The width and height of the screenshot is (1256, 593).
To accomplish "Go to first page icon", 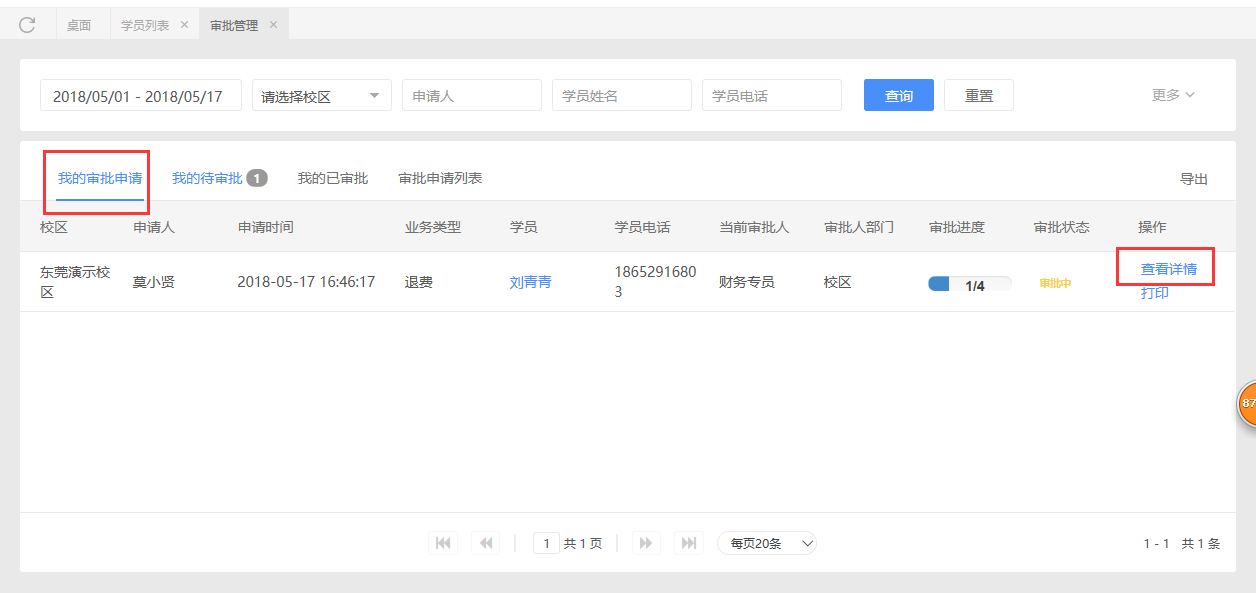I will tap(442, 543).
